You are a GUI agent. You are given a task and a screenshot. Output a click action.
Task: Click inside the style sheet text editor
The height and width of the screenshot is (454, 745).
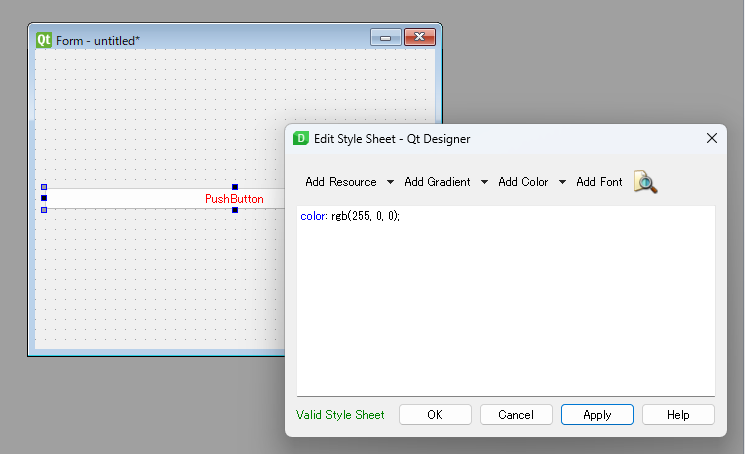(506, 301)
